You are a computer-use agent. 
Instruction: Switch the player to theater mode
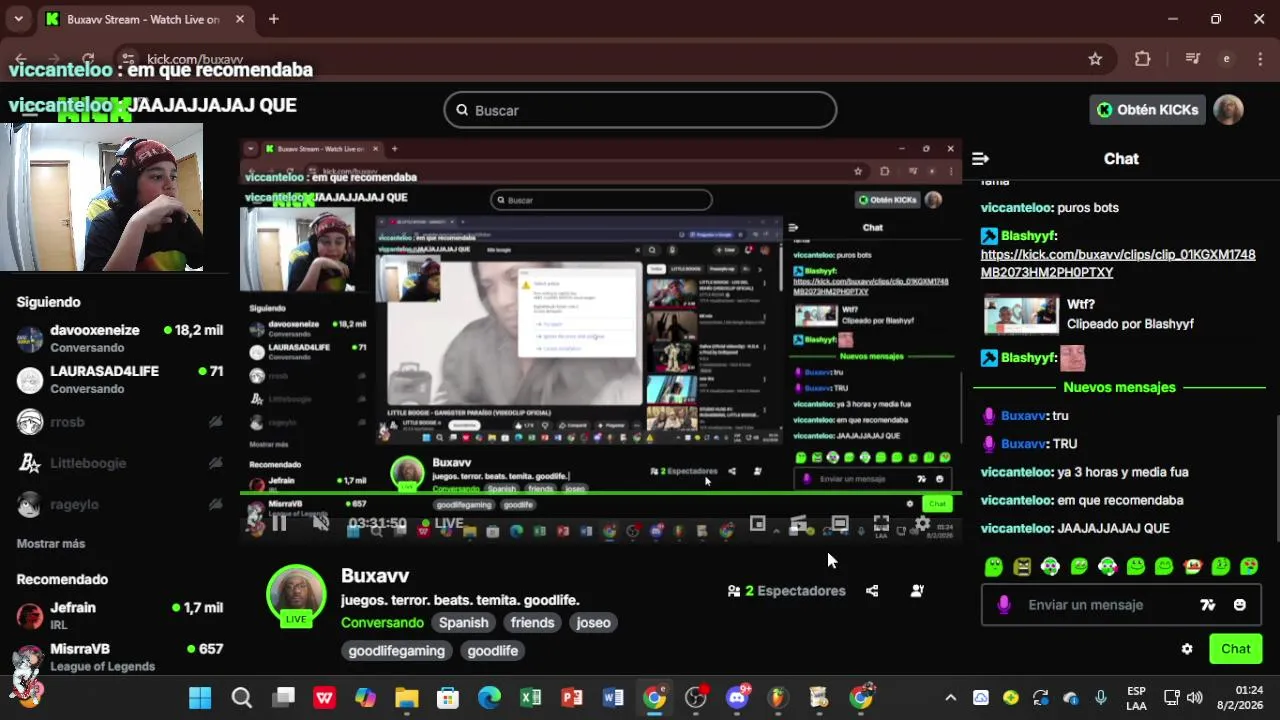(x=840, y=523)
